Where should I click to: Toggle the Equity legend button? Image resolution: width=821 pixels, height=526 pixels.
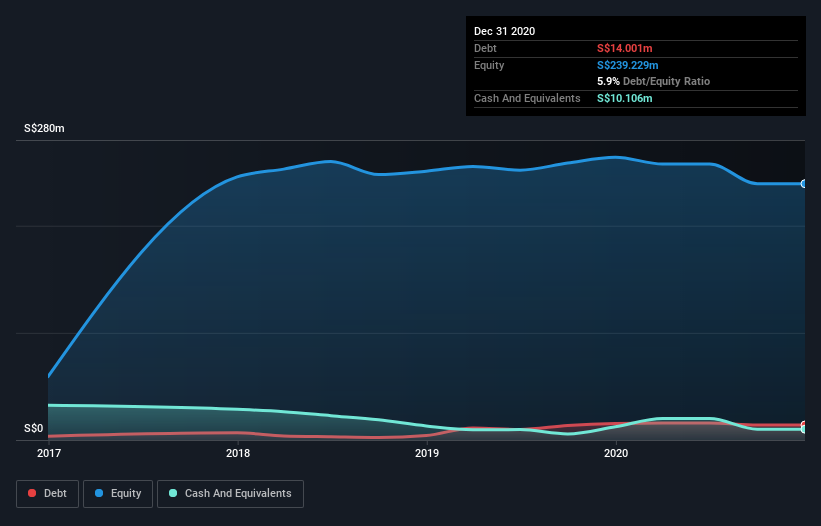(x=118, y=494)
